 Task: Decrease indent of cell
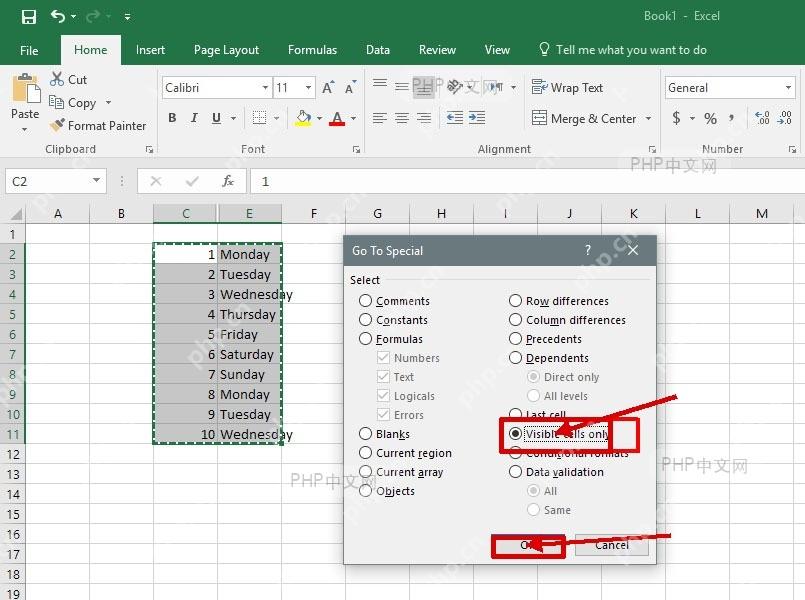point(454,118)
